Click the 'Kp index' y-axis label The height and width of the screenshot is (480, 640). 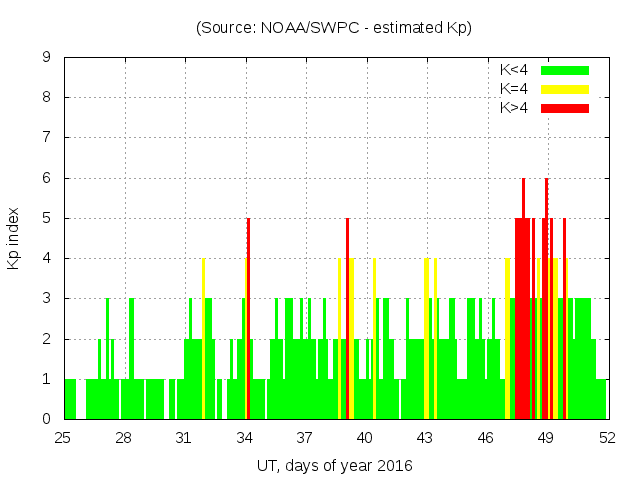click(14, 238)
